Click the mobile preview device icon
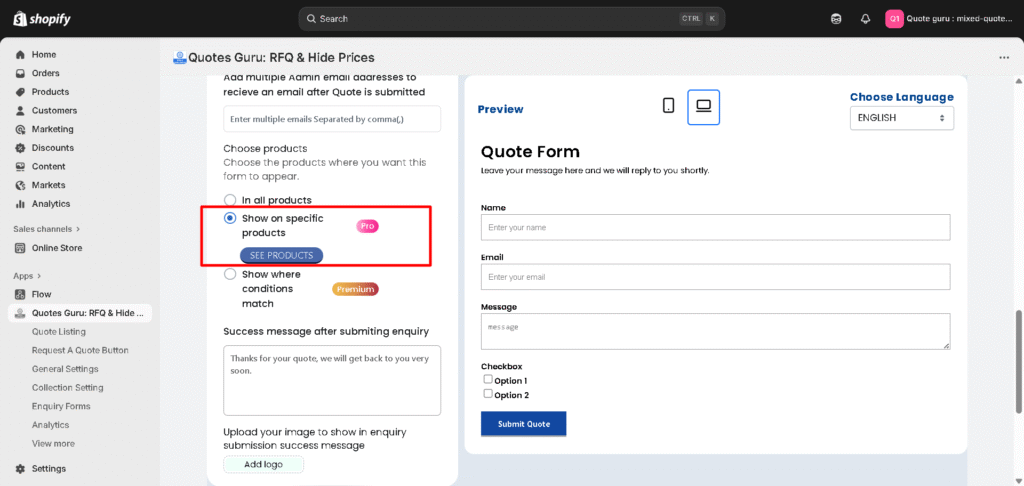This screenshot has width=1024, height=486. tap(669, 106)
